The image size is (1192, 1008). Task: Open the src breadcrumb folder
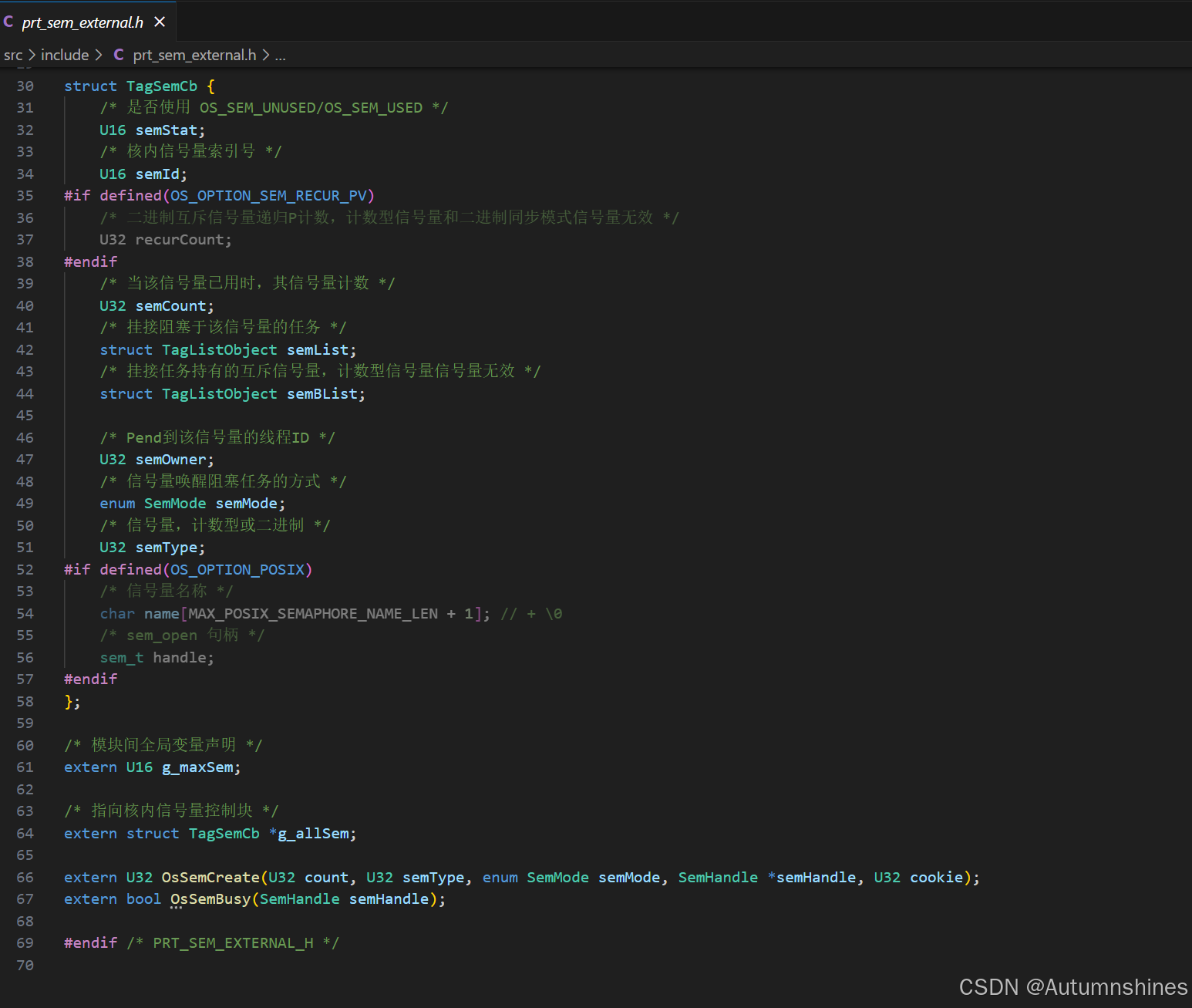pos(13,55)
